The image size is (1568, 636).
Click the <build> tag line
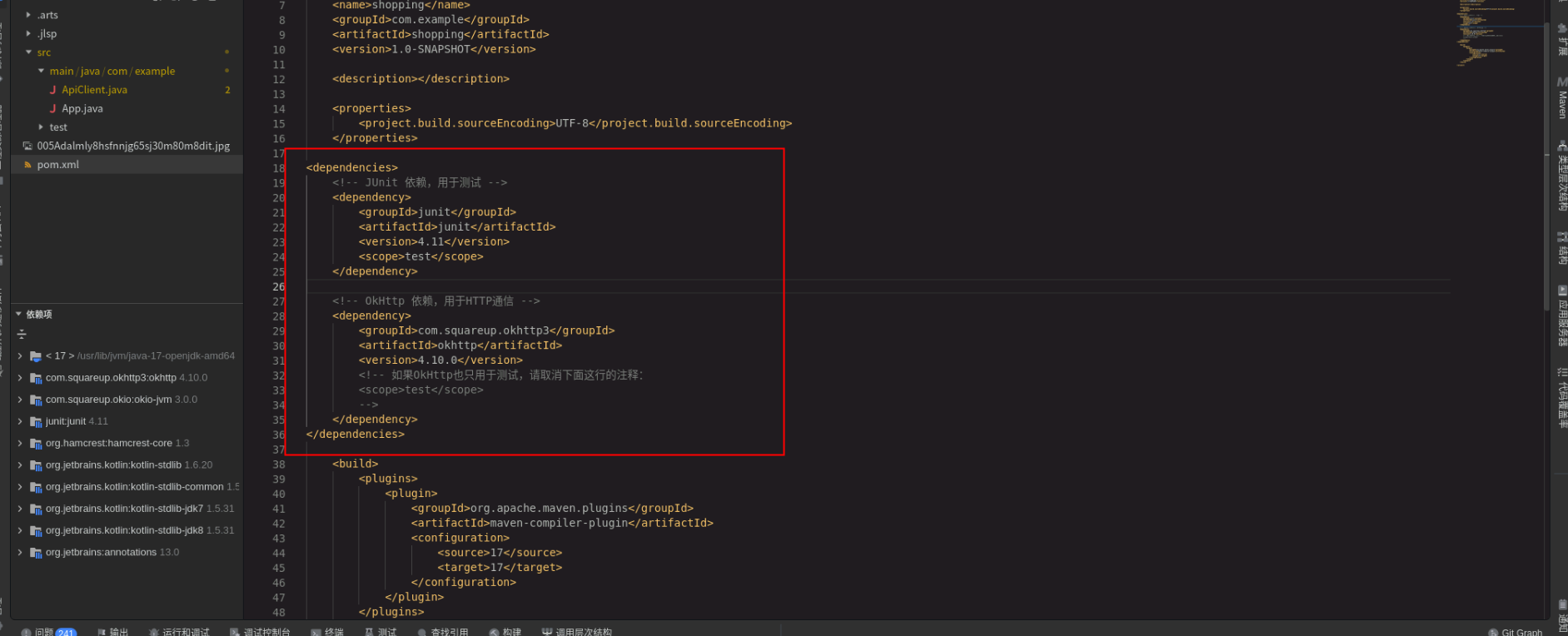[x=356, y=464]
